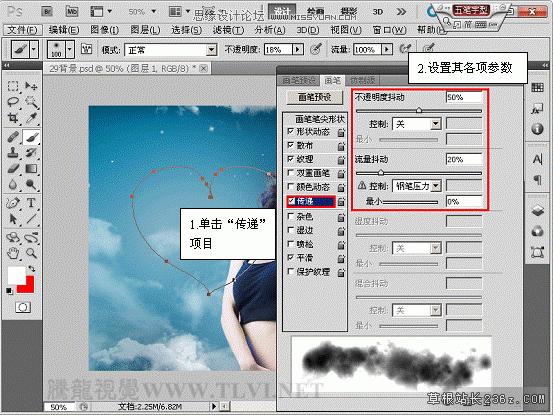Select the Lasso tool

click(x=13, y=102)
